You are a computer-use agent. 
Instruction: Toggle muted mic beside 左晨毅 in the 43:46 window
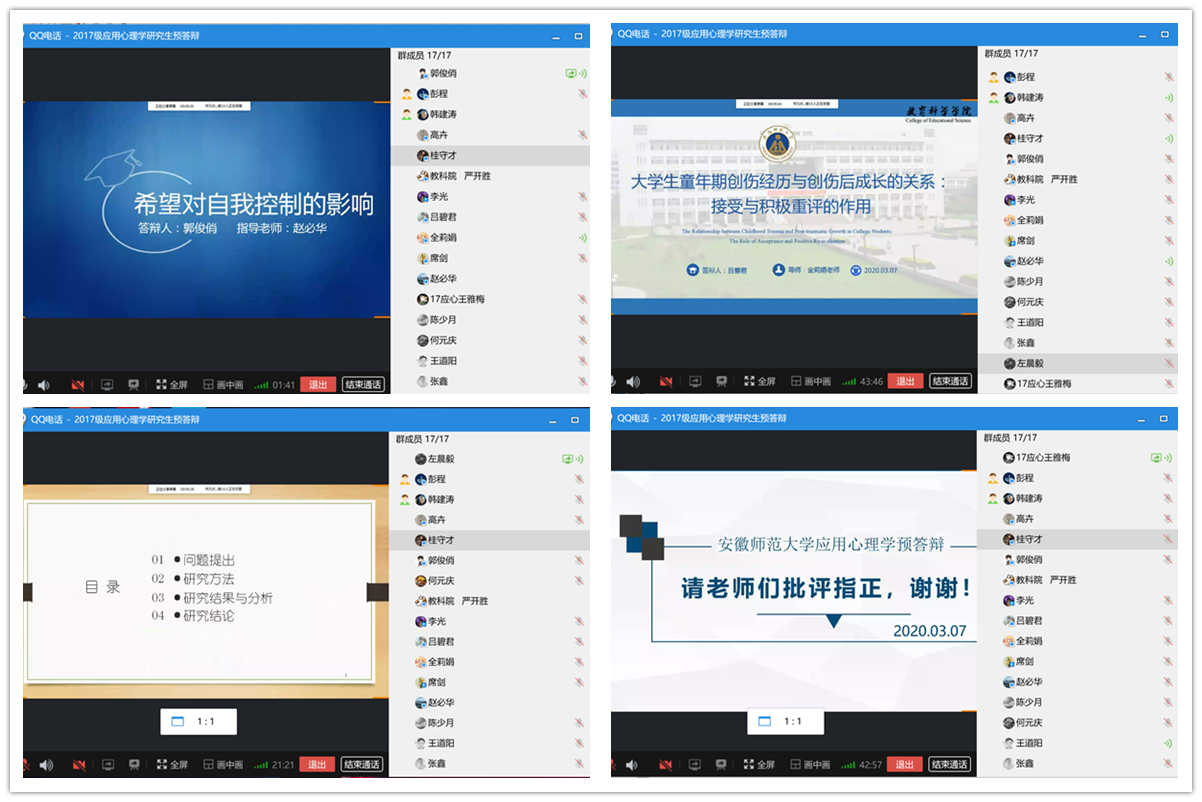click(x=1169, y=363)
